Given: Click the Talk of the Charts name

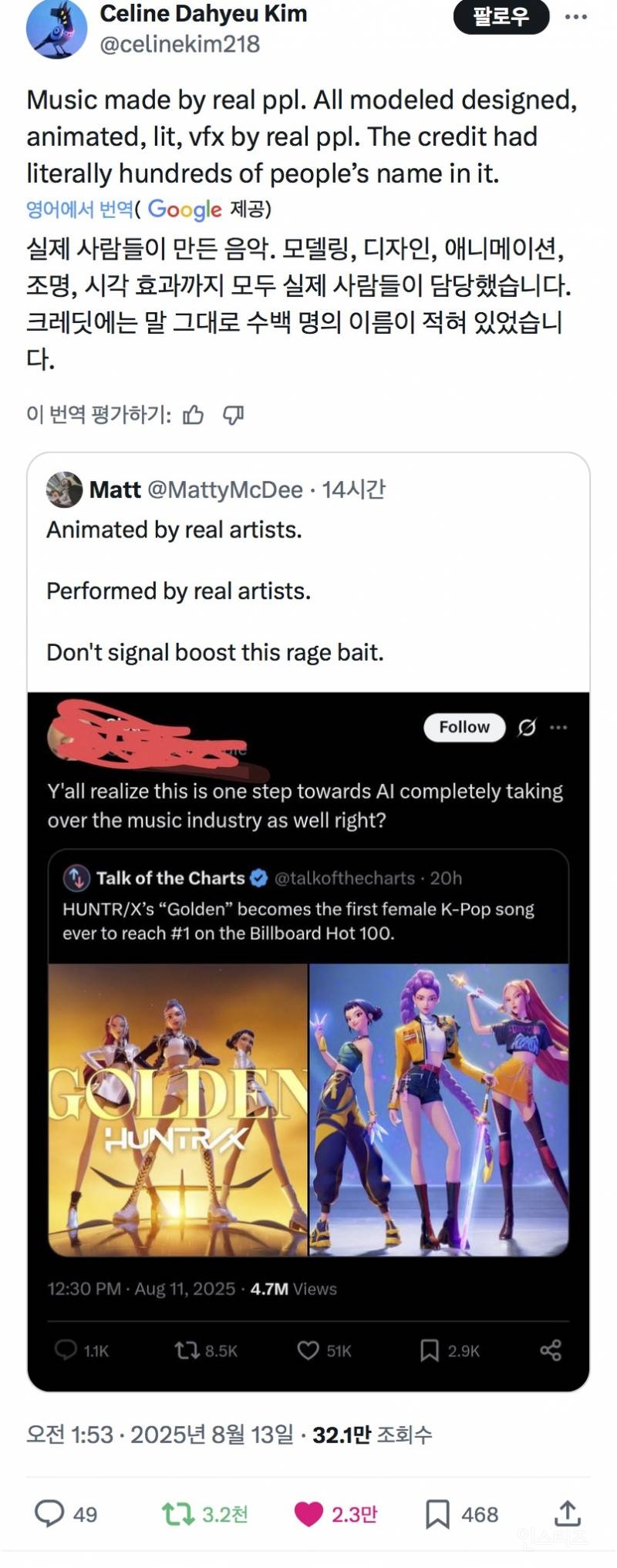Looking at the screenshot, I should click(170, 878).
